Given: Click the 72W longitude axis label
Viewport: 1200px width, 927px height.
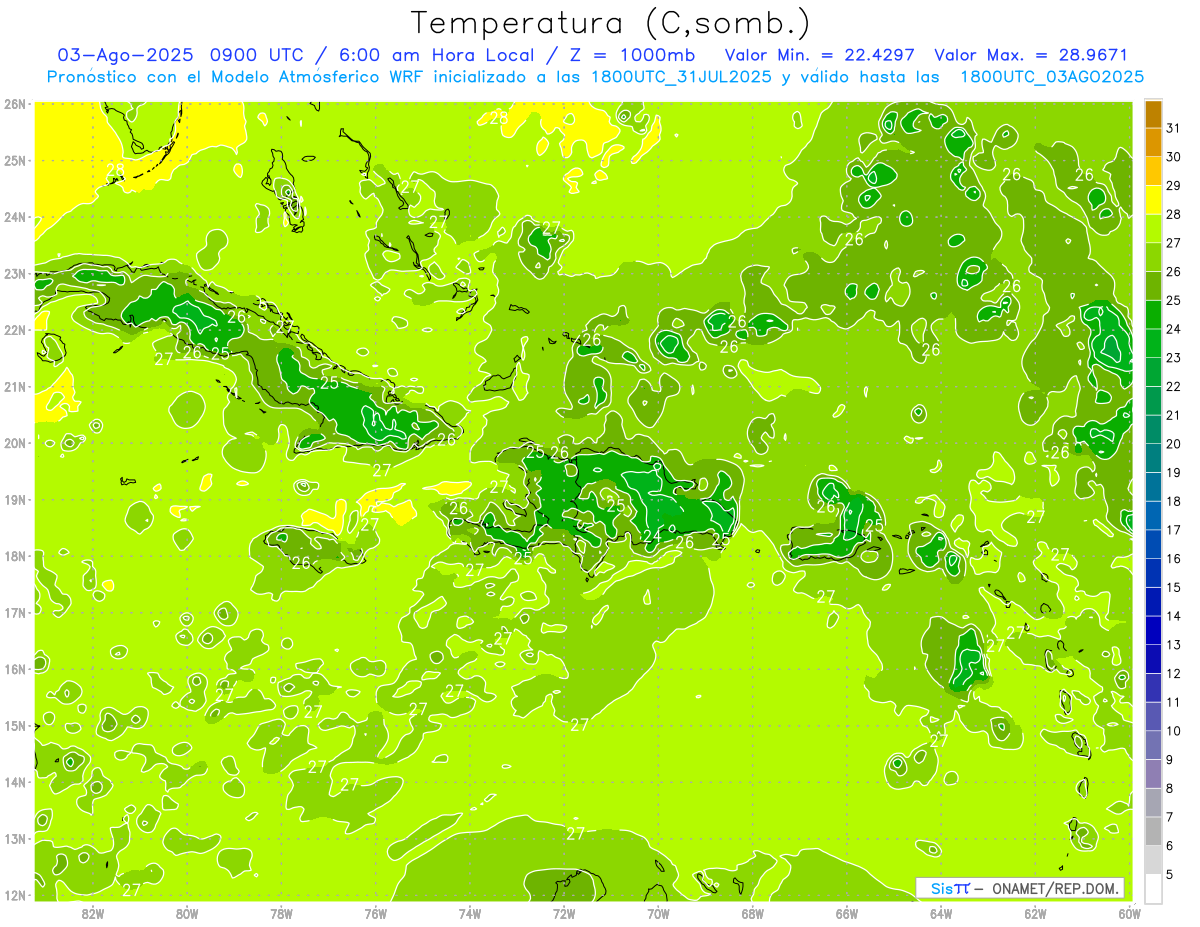Looking at the screenshot, I should click(x=564, y=913).
